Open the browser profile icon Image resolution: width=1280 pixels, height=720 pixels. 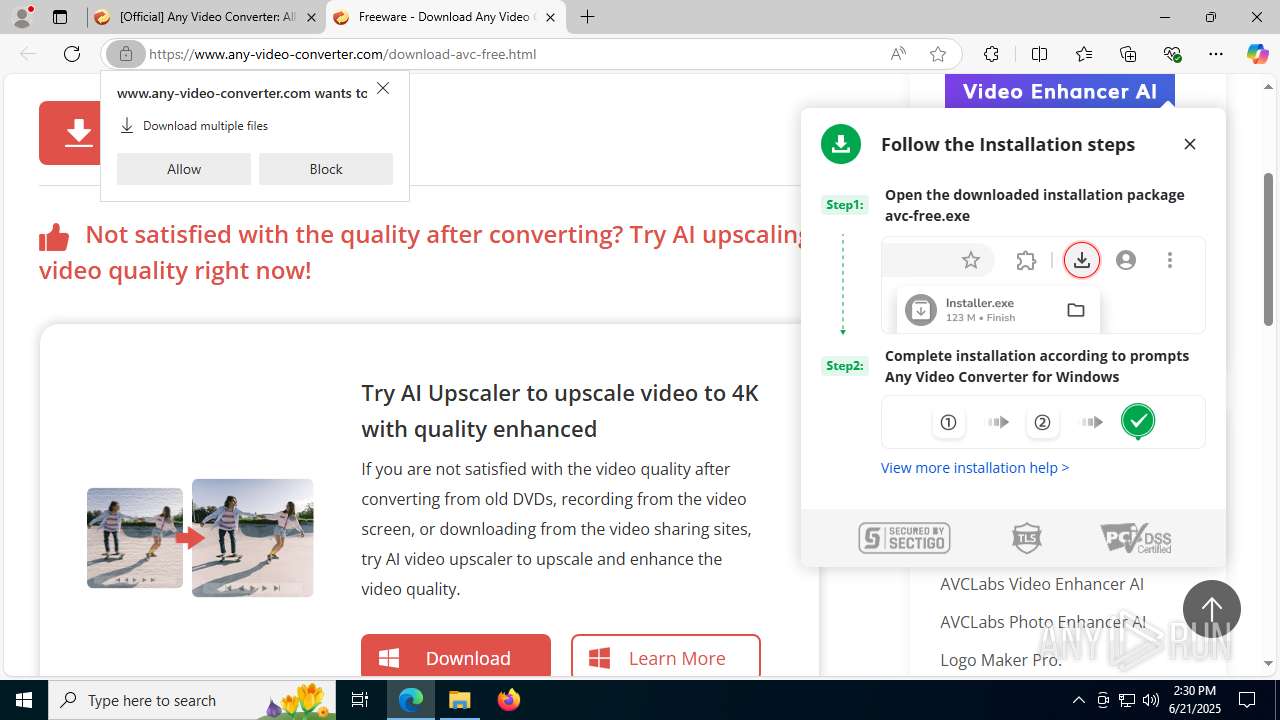coord(22,17)
